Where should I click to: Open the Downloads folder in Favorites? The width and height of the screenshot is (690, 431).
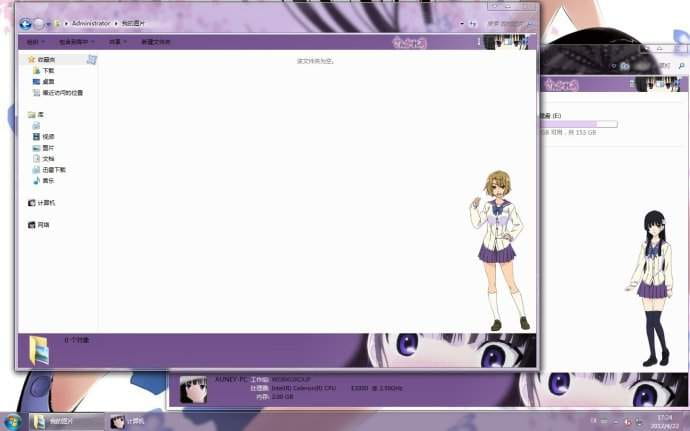click(47, 71)
